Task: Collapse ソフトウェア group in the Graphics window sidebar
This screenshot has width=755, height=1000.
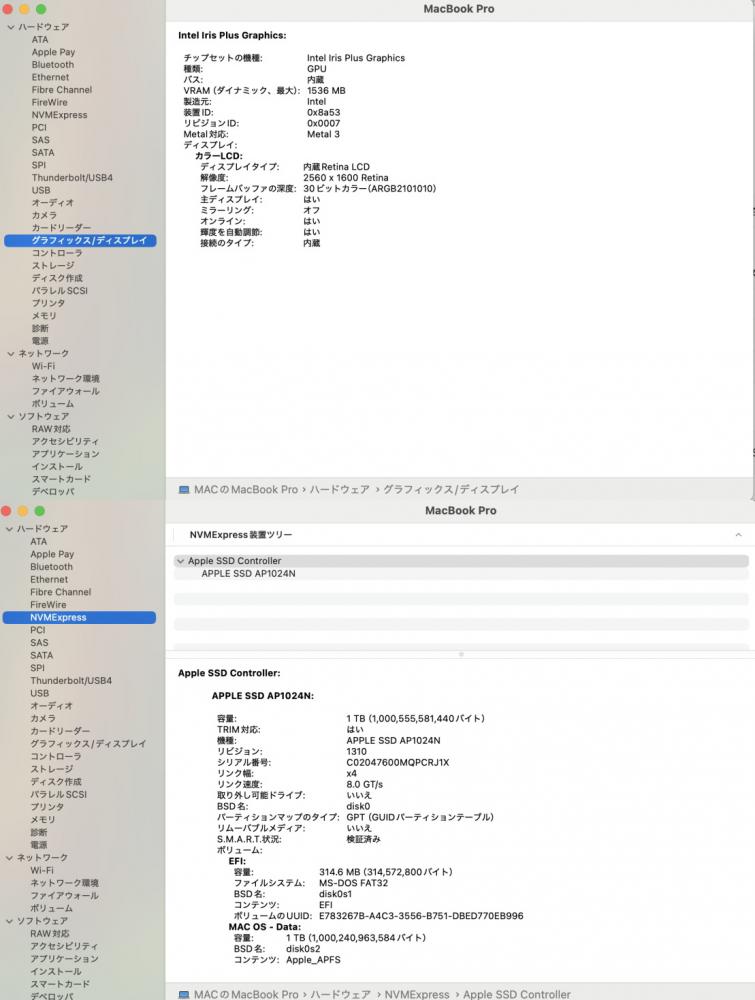Action: (x=11, y=416)
